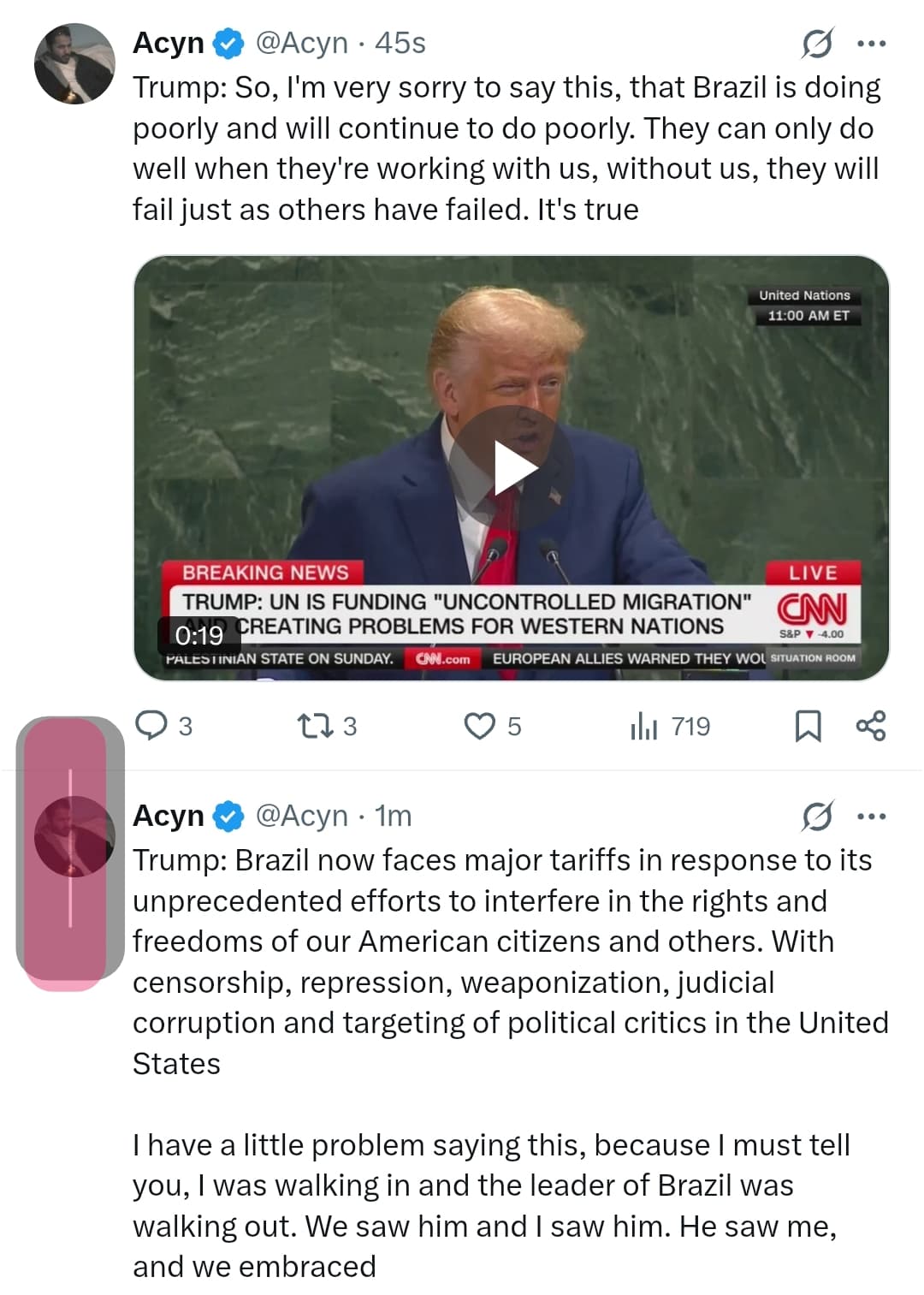Open replies on the first Acyn tweet

pos(164,726)
